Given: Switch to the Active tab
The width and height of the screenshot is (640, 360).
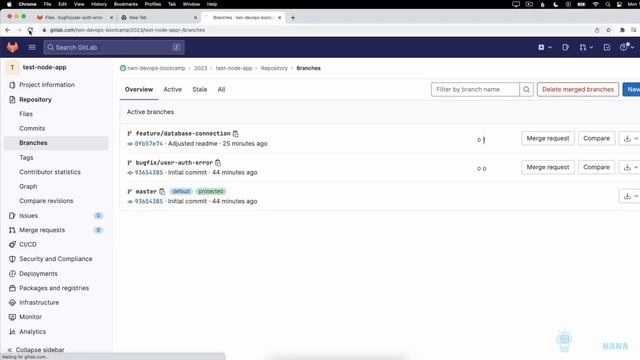Looking at the screenshot, I should 173,89.
